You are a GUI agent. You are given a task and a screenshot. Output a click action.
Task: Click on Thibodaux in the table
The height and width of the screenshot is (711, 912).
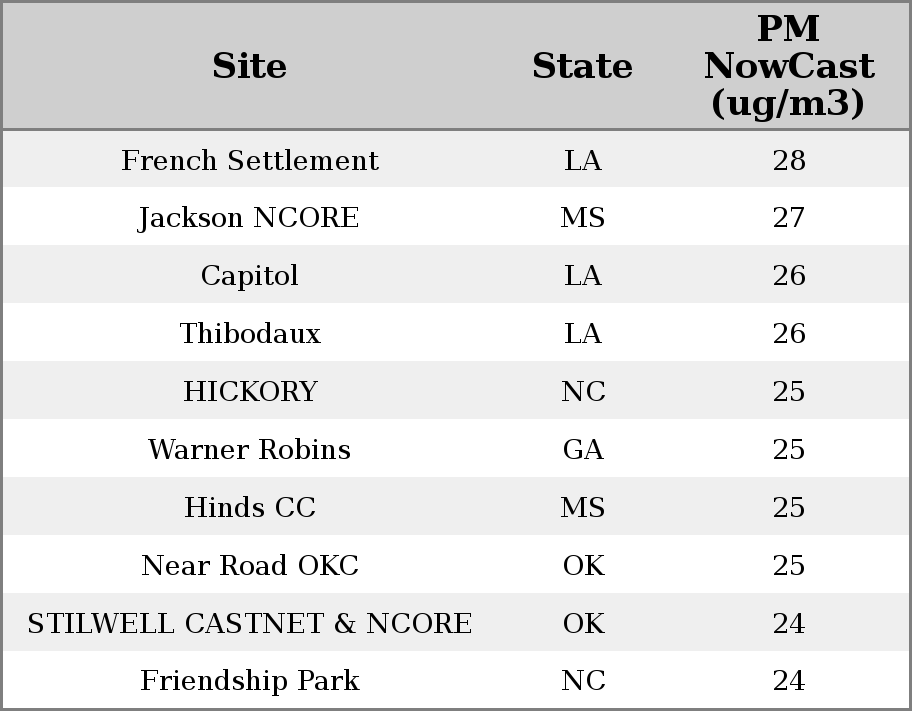(x=249, y=334)
